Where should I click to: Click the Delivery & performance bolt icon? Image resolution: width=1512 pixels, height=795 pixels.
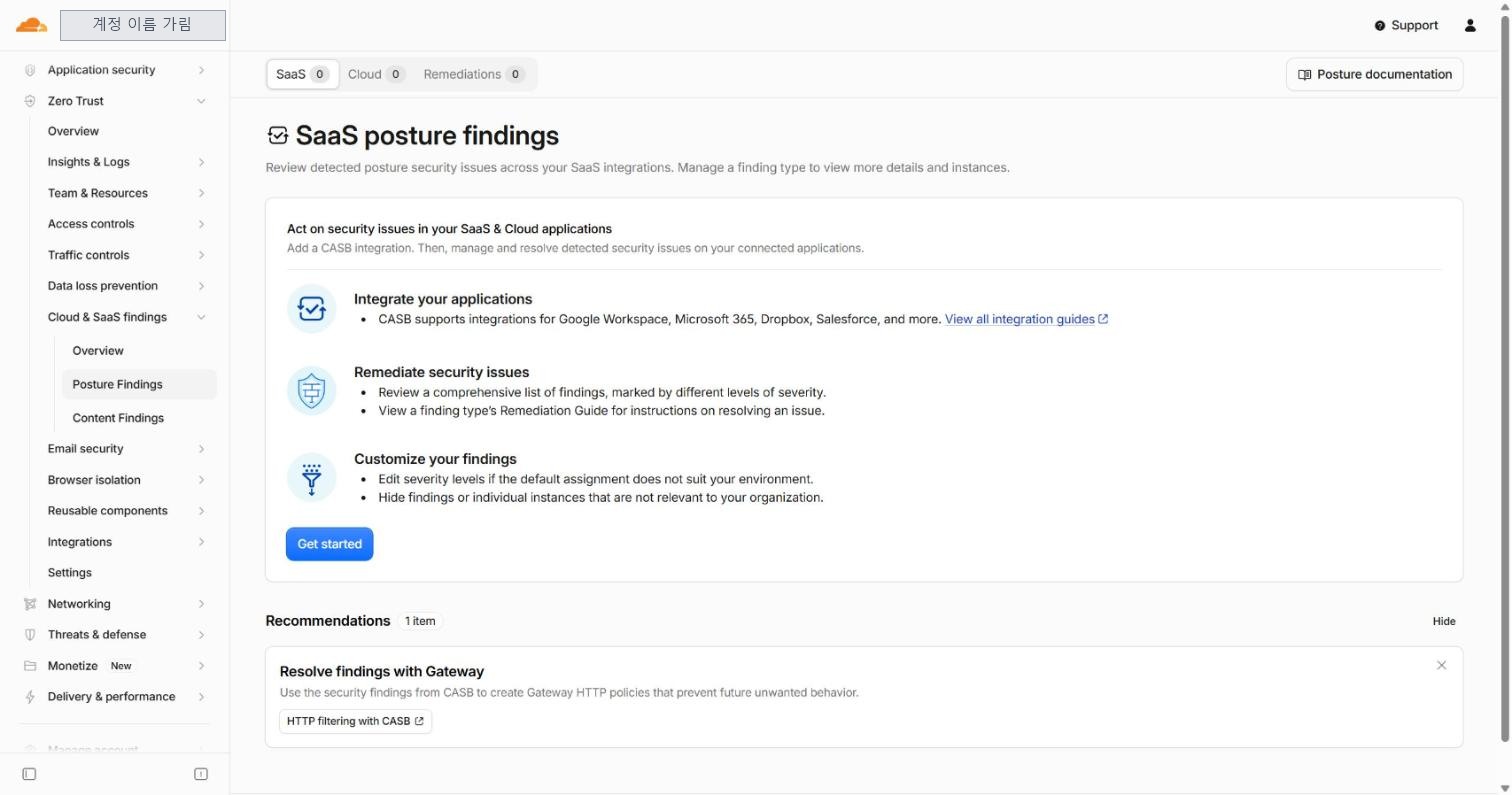click(30, 697)
